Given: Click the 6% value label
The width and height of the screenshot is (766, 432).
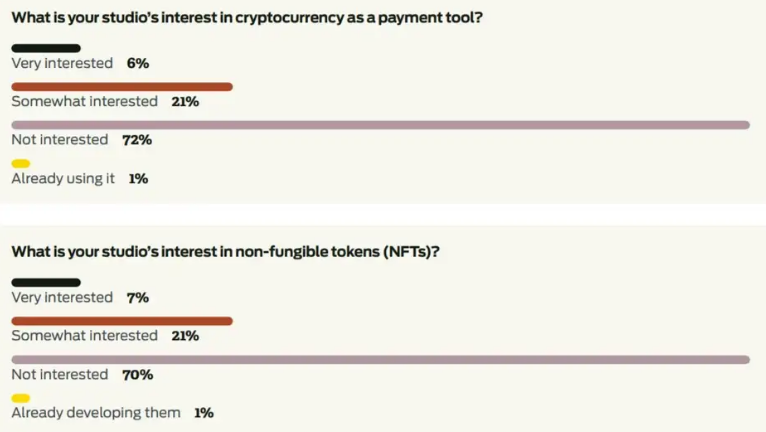Looking at the screenshot, I should tap(138, 64).
